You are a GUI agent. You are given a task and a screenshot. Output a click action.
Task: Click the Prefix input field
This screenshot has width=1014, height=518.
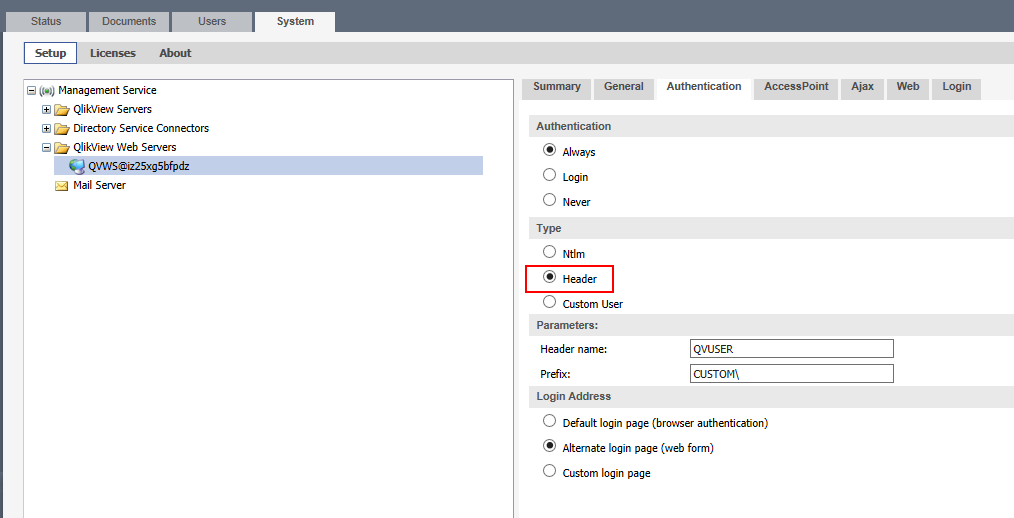click(792, 374)
